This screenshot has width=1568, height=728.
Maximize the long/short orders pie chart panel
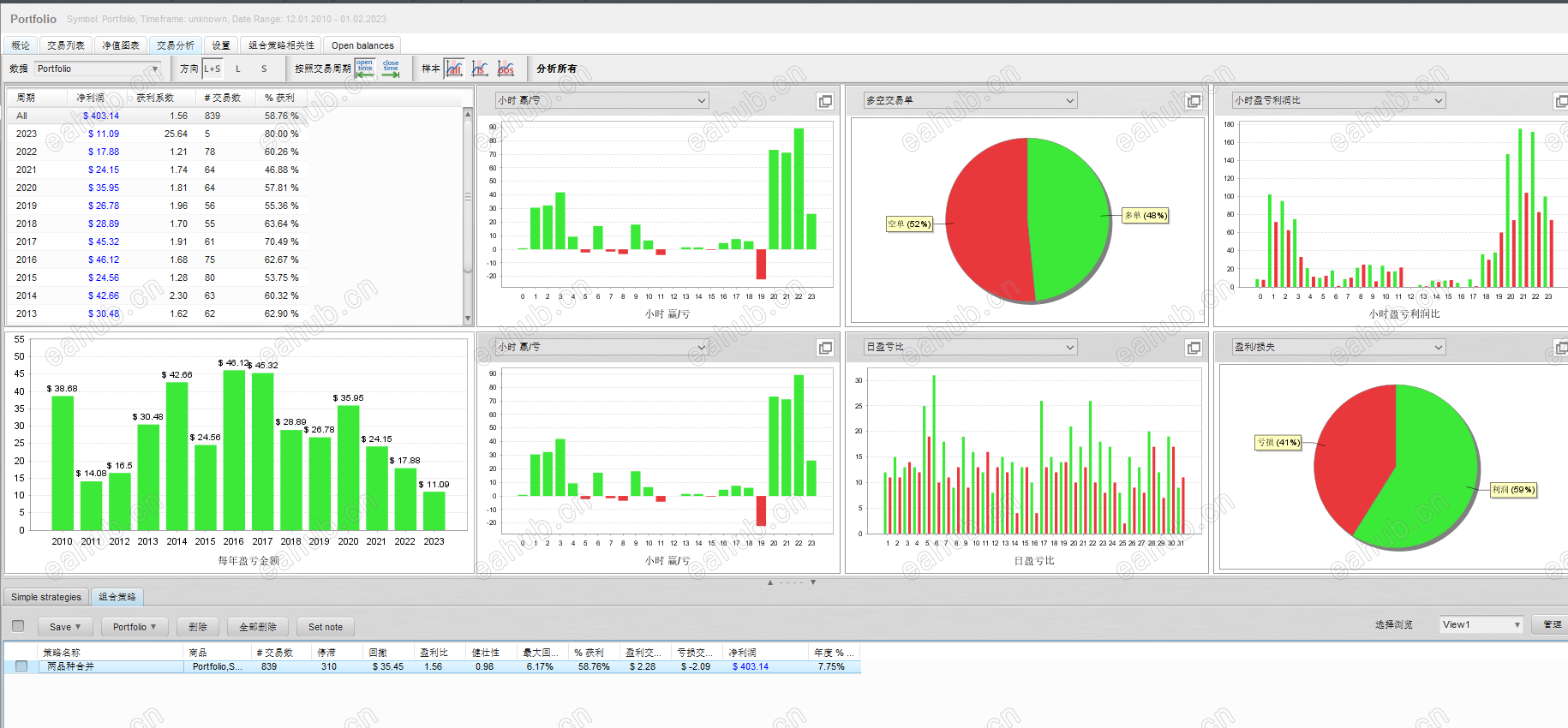[x=1194, y=101]
